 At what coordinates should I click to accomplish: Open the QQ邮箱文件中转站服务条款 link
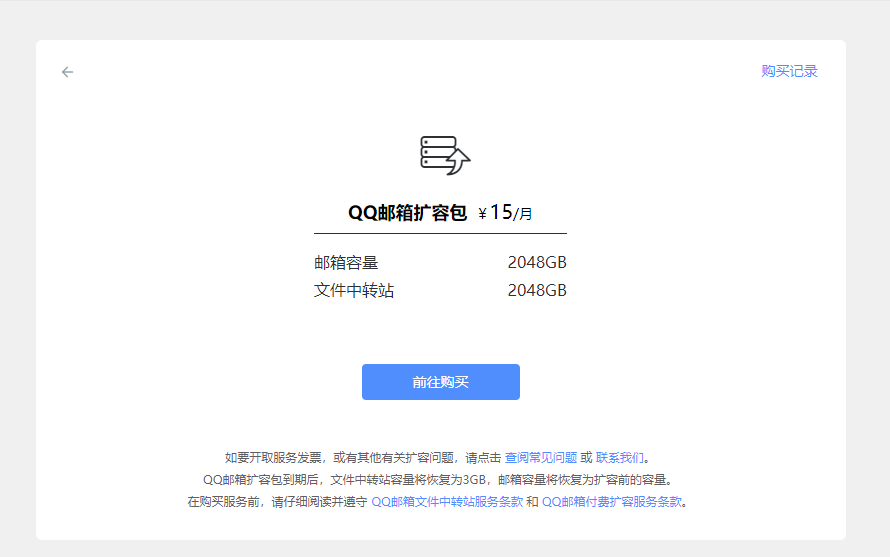click(447, 502)
